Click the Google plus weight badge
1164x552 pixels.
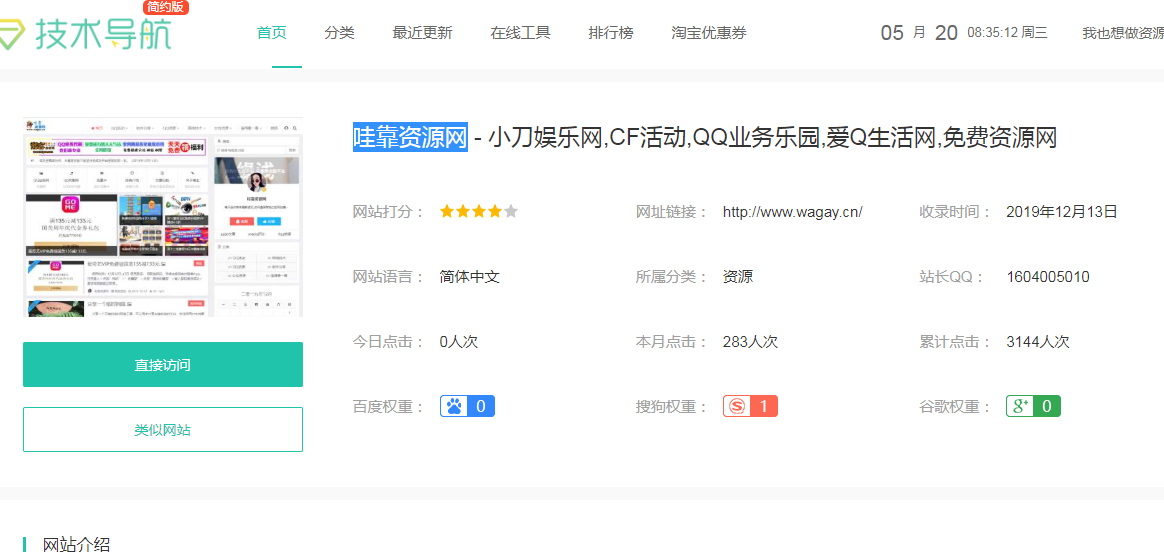pyautogui.click(x=1033, y=406)
